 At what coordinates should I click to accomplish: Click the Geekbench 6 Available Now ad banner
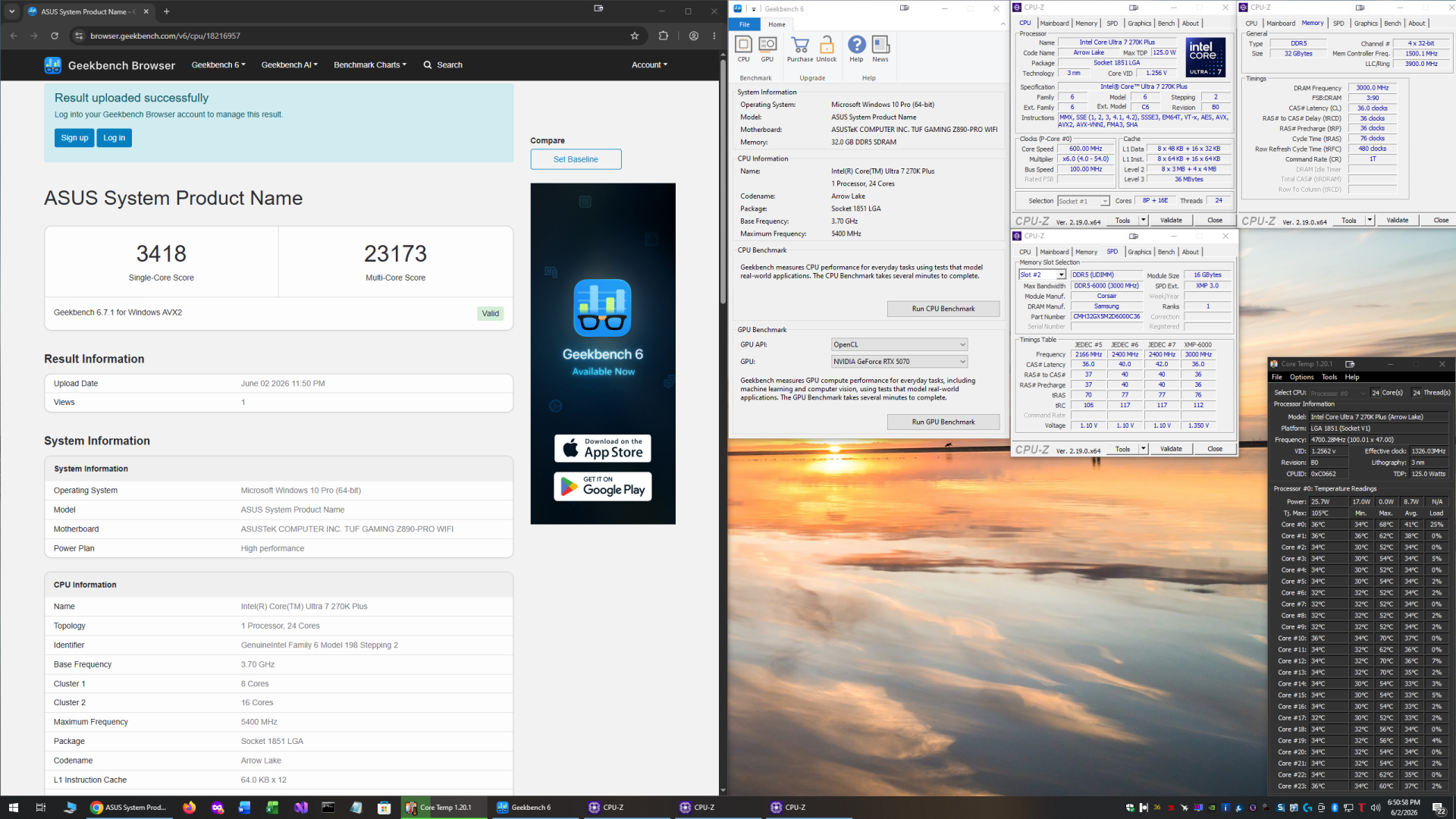point(603,353)
